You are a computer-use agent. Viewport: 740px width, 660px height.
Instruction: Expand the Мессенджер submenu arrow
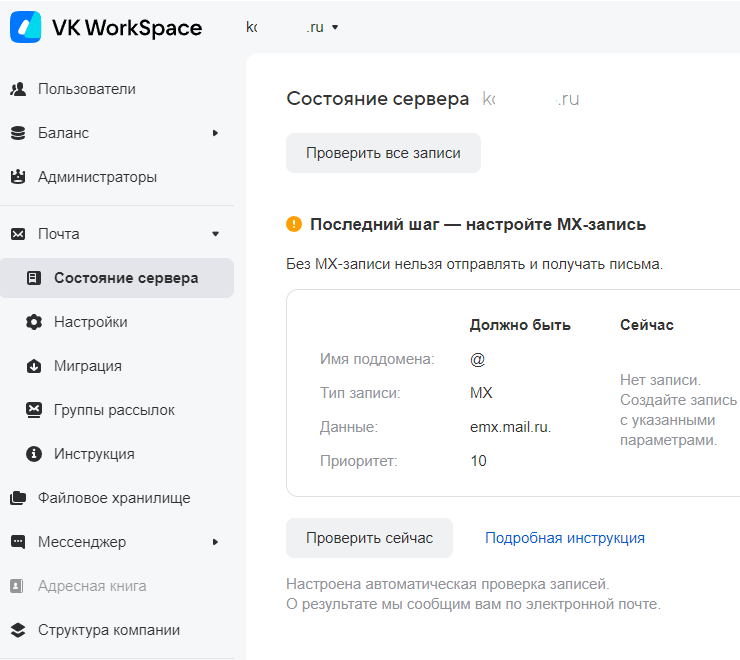(x=215, y=542)
